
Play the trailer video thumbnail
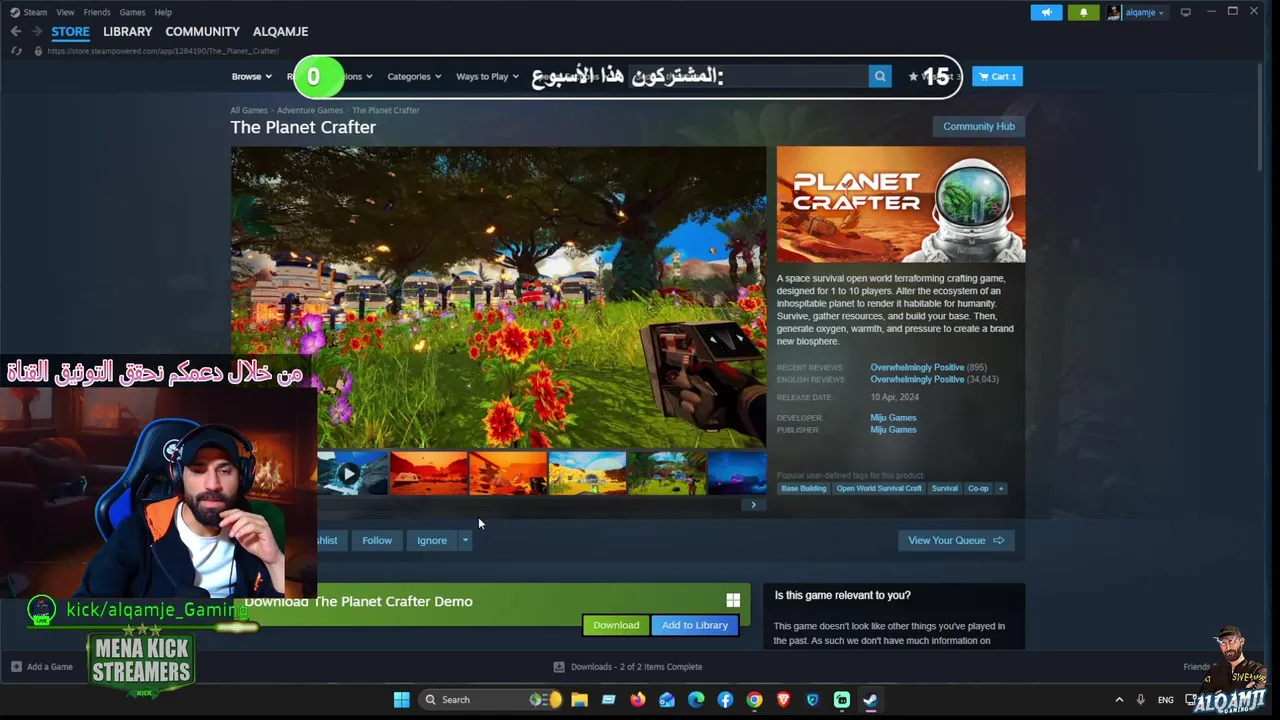[349, 473]
